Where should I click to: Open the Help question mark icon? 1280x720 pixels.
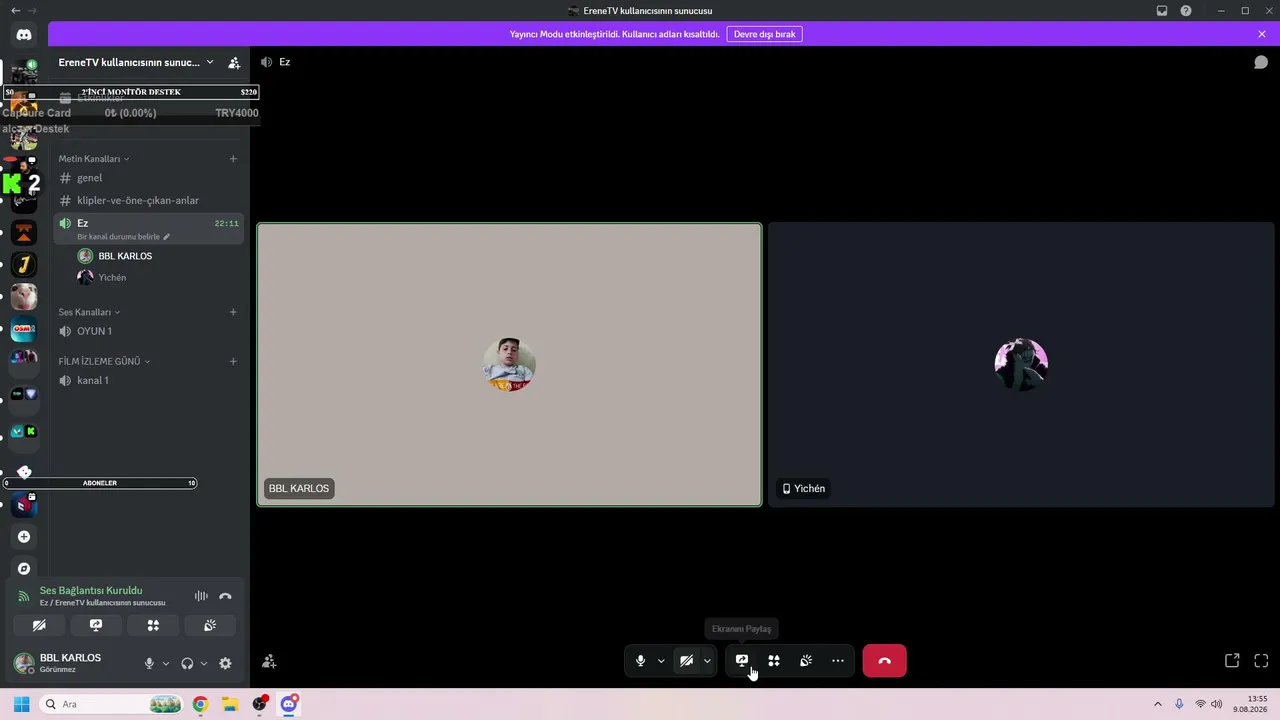click(x=1186, y=11)
